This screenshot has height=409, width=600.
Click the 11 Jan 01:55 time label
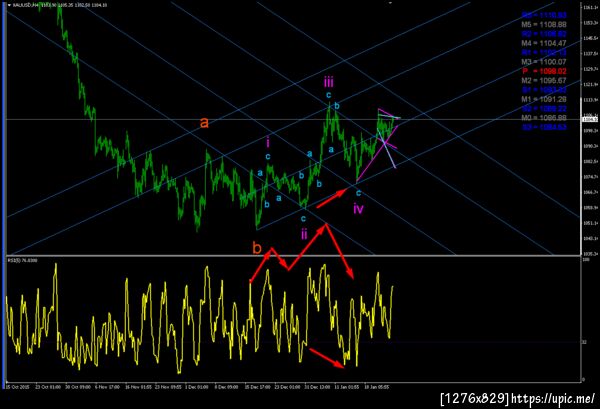tap(347, 387)
